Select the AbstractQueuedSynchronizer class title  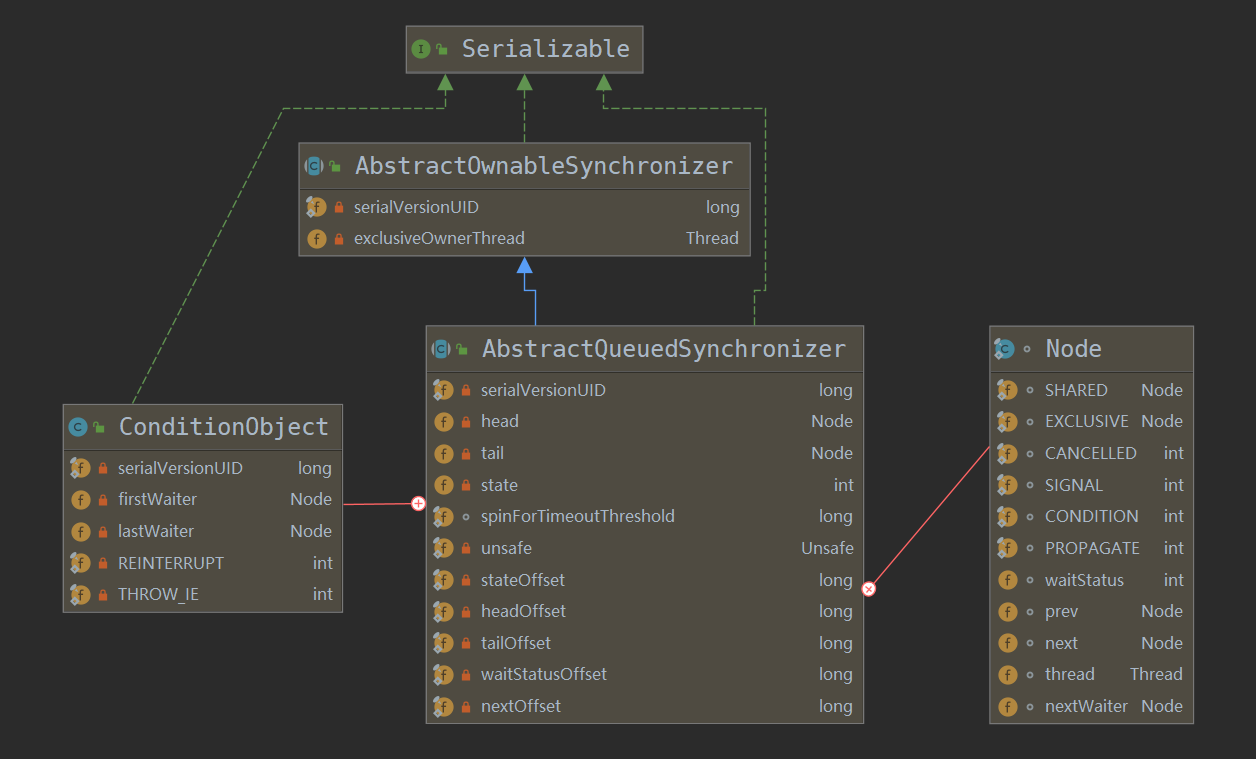coord(664,349)
